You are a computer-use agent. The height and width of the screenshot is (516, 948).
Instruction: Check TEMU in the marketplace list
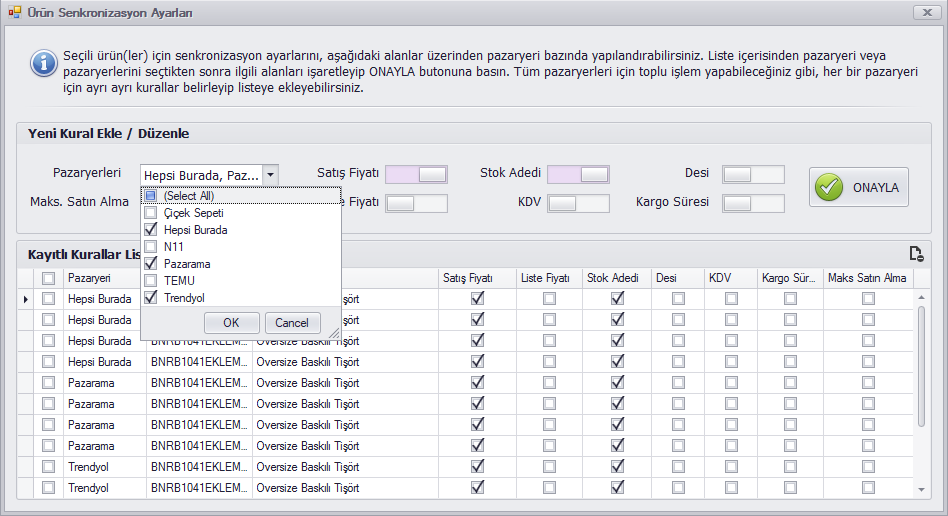(151, 281)
